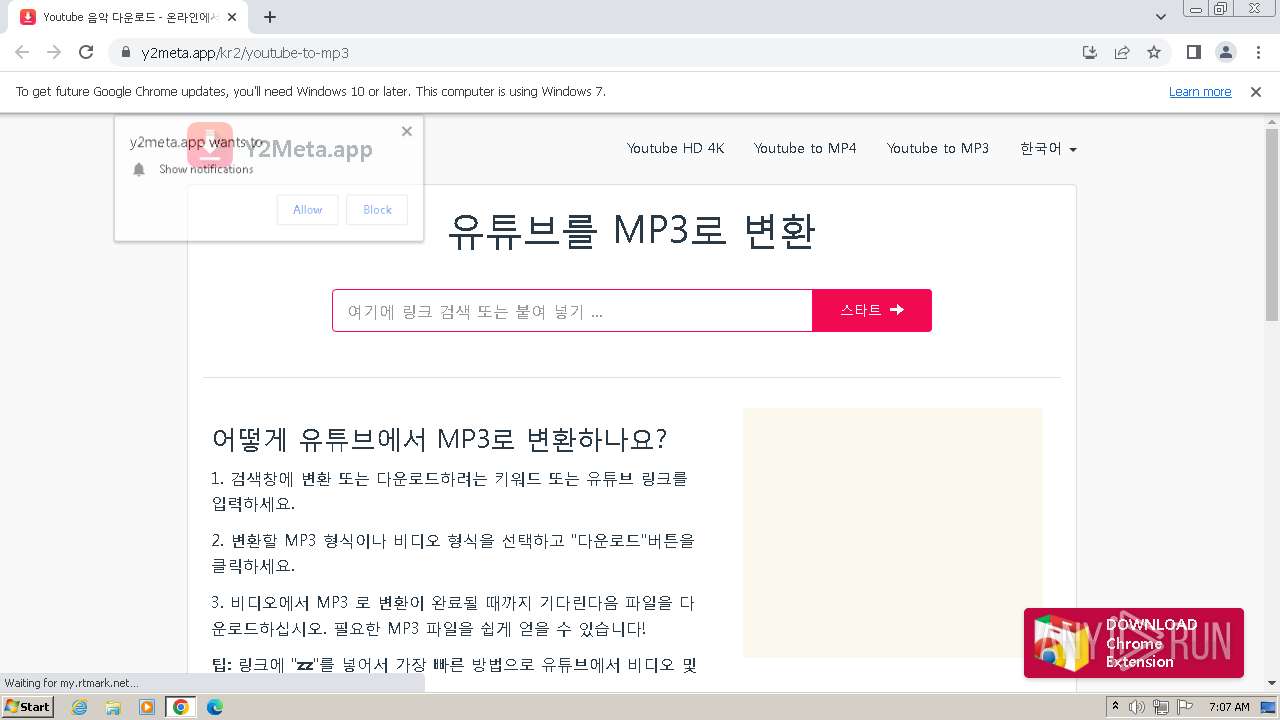
Task: Click the Download Chrome Extension banner
Action: (x=1134, y=643)
